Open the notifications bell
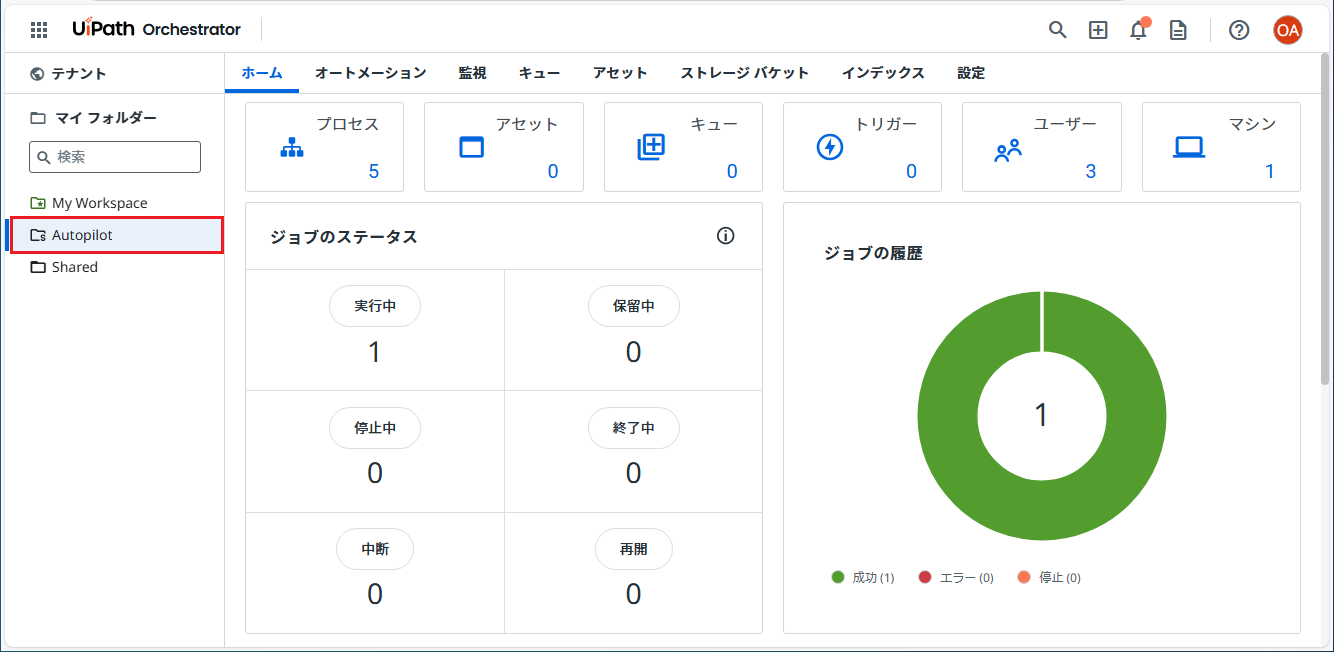This screenshot has width=1334, height=652. (x=1138, y=30)
